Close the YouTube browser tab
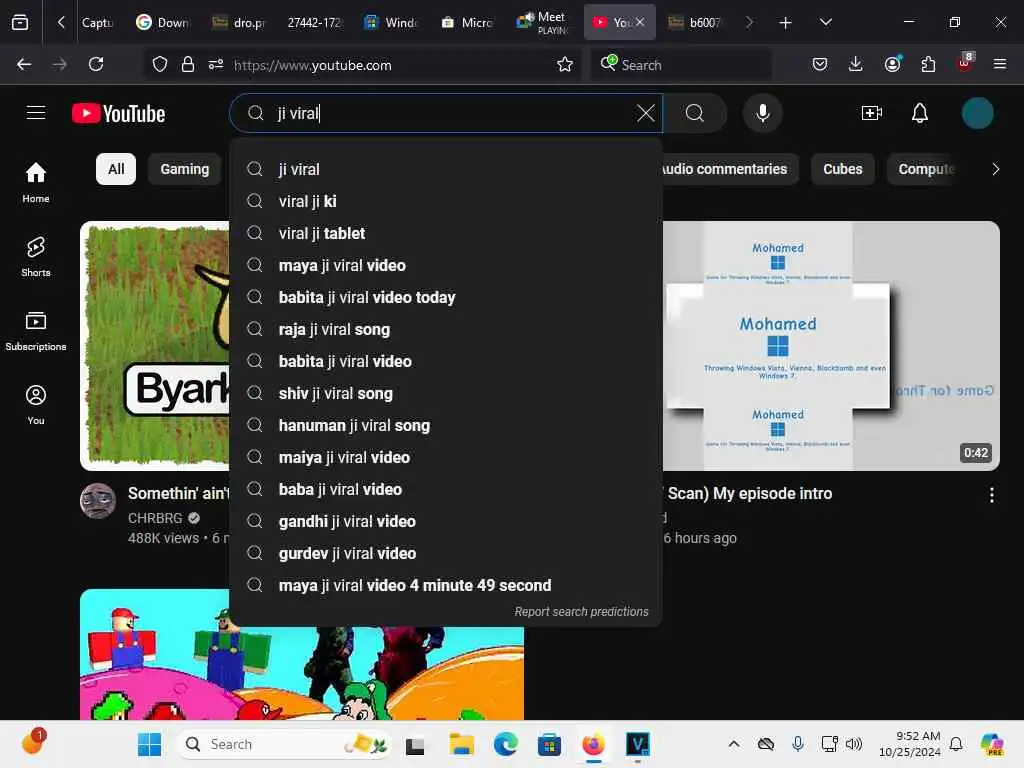Image resolution: width=1024 pixels, height=768 pixels. [640, 22]
